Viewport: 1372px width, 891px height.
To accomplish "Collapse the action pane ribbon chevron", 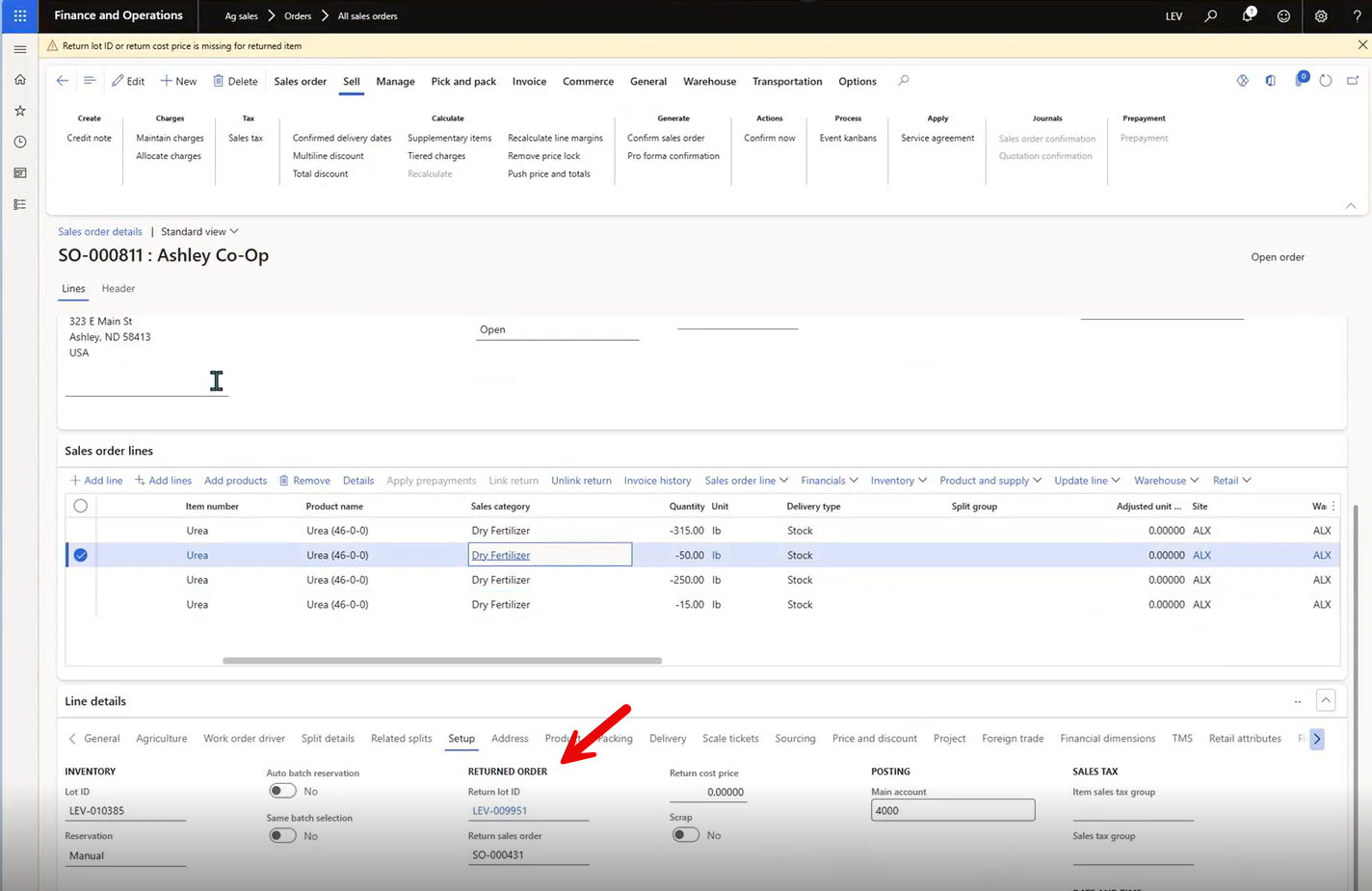I will pyautogui.click(x=1351, y=205).
